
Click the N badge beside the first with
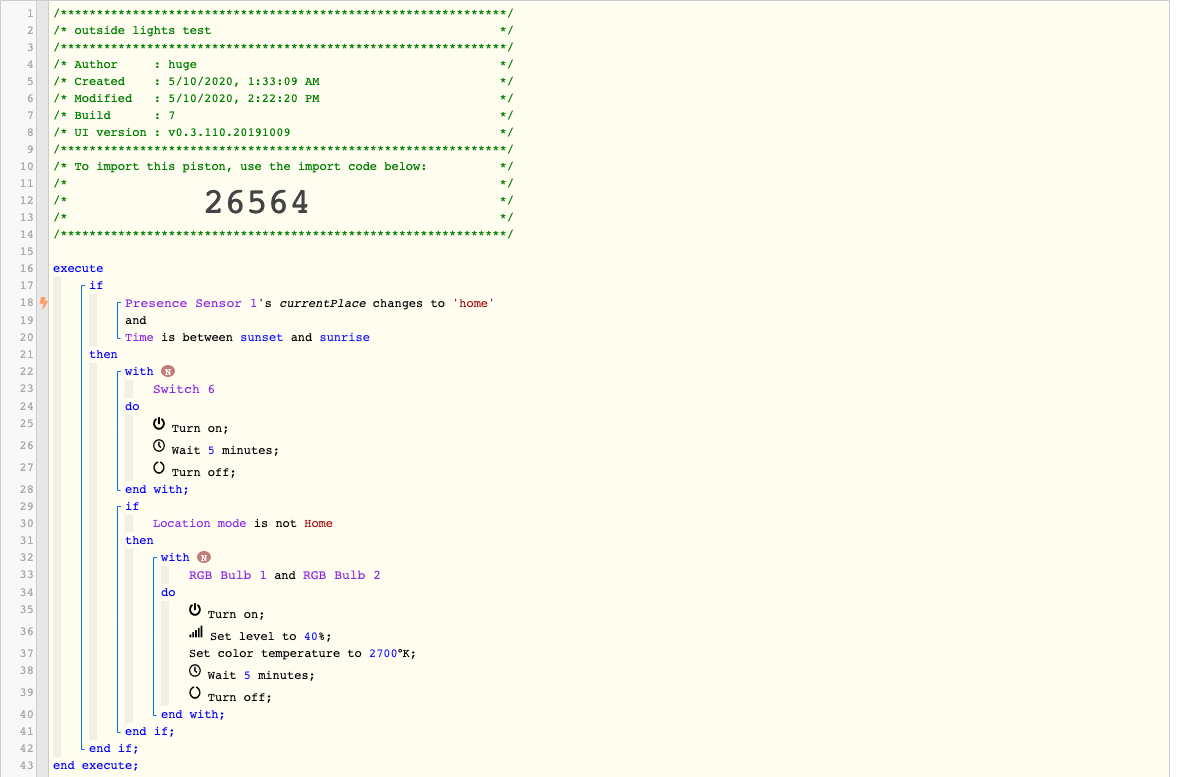[x=168, y=371]
